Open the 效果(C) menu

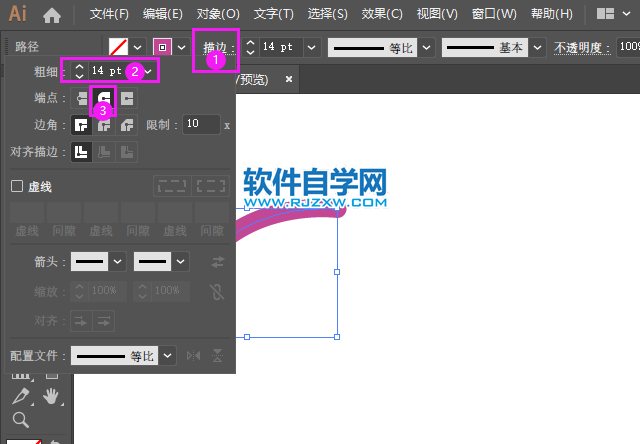click(x=382, y=14)
